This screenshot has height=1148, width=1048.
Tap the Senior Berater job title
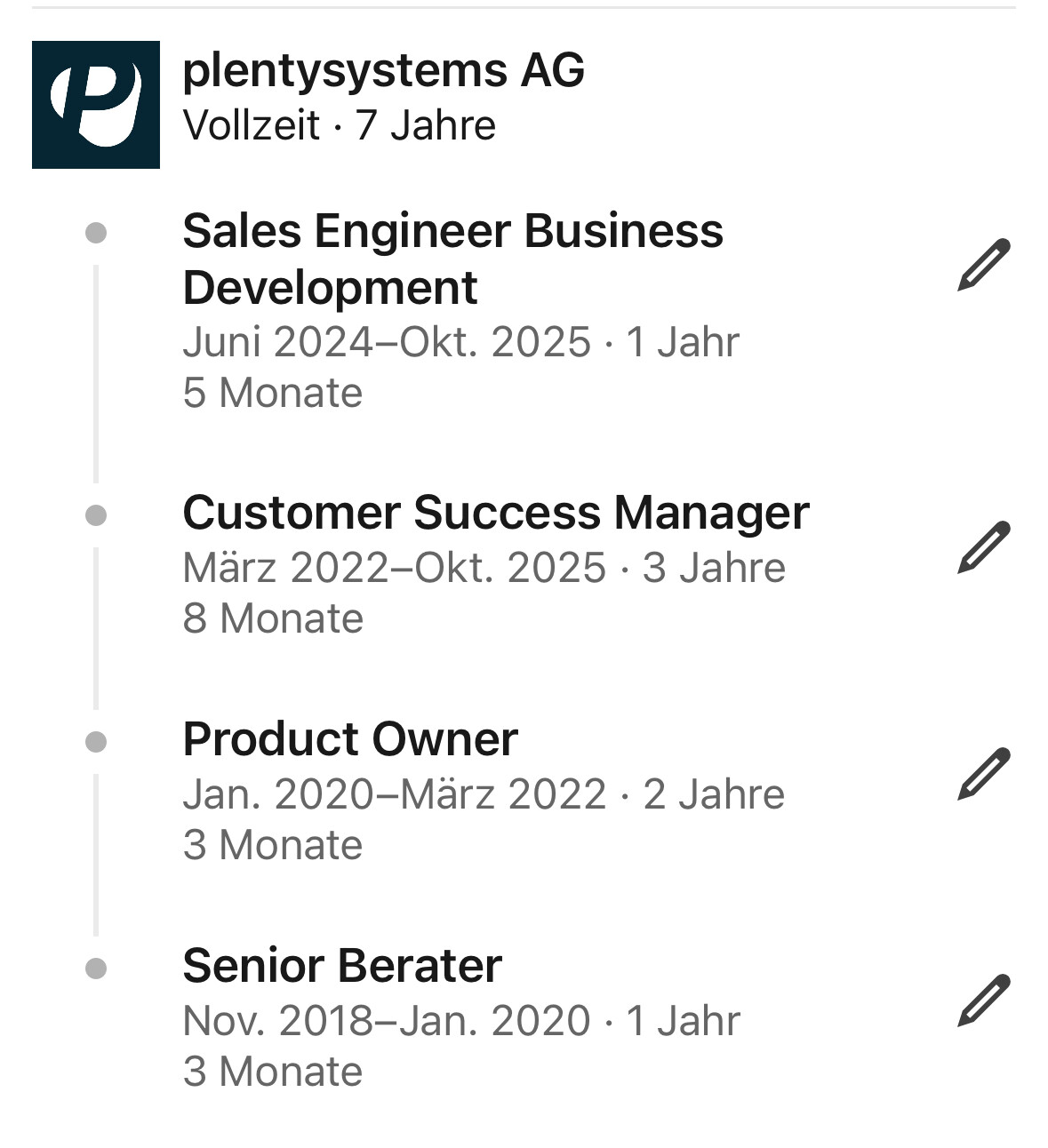(x=342, y=966)
